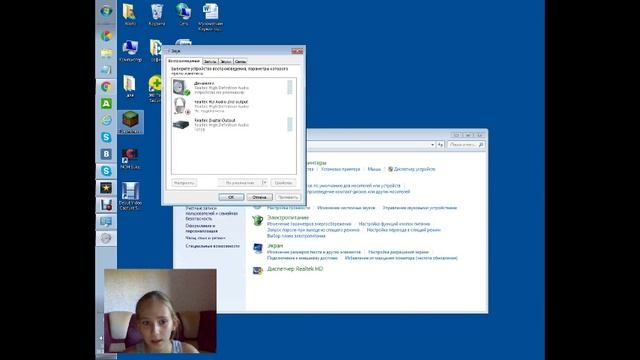Open Специальные возможности in the sidebar

(x=212, y=246)
